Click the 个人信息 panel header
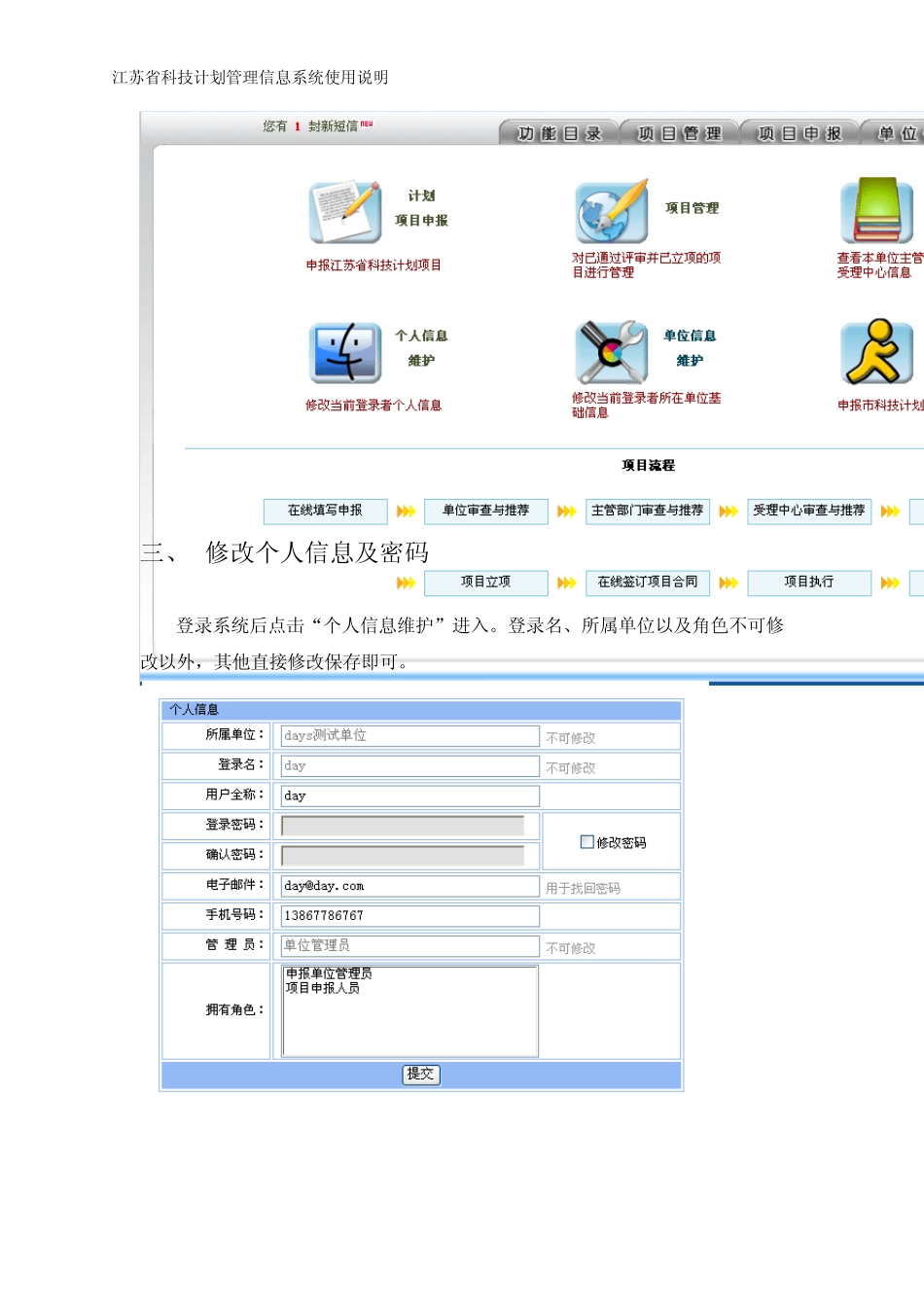The width and height of the screenshot is (924, 1307). [421, 710]
